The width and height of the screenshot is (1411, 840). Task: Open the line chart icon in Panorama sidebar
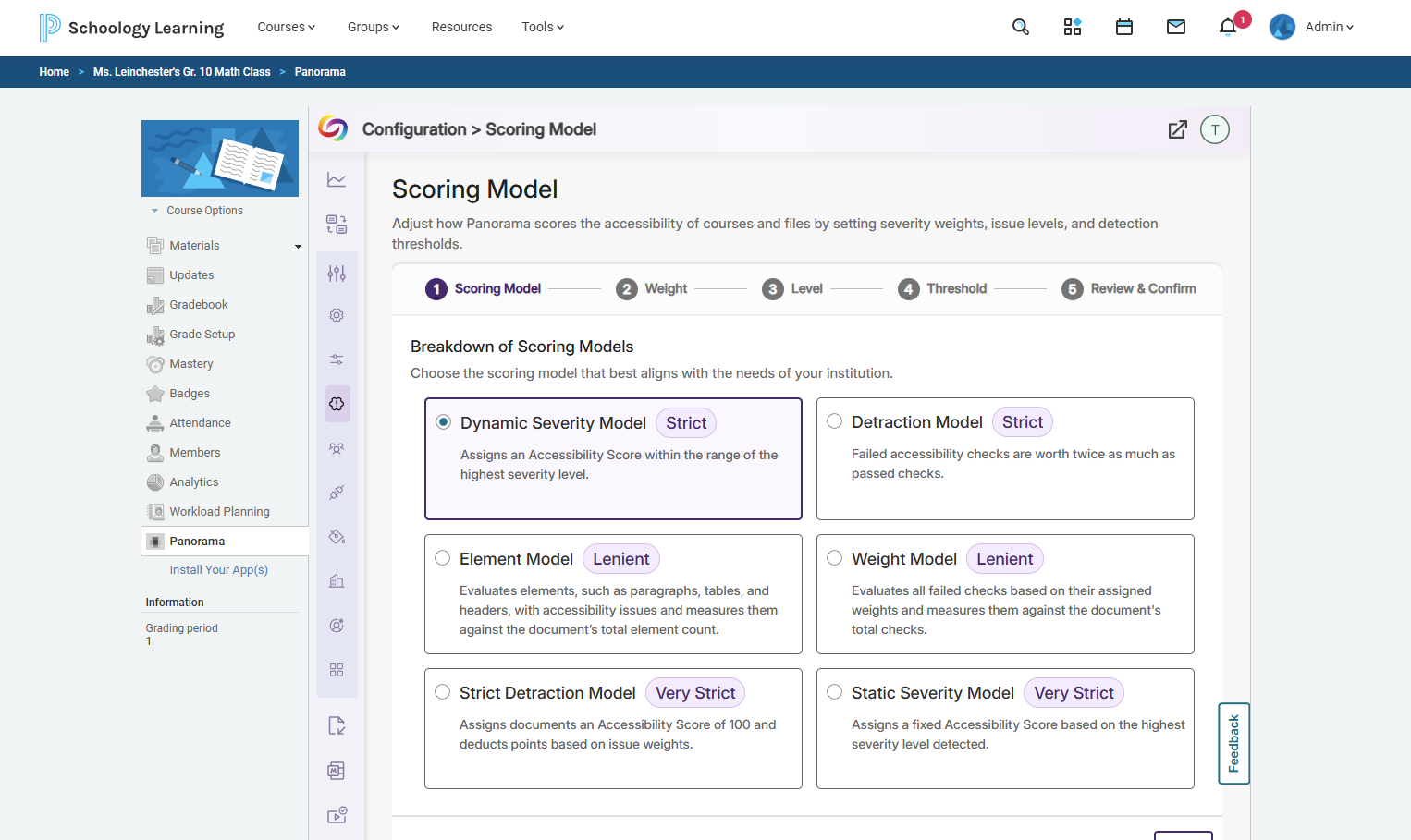click(337, 179)
